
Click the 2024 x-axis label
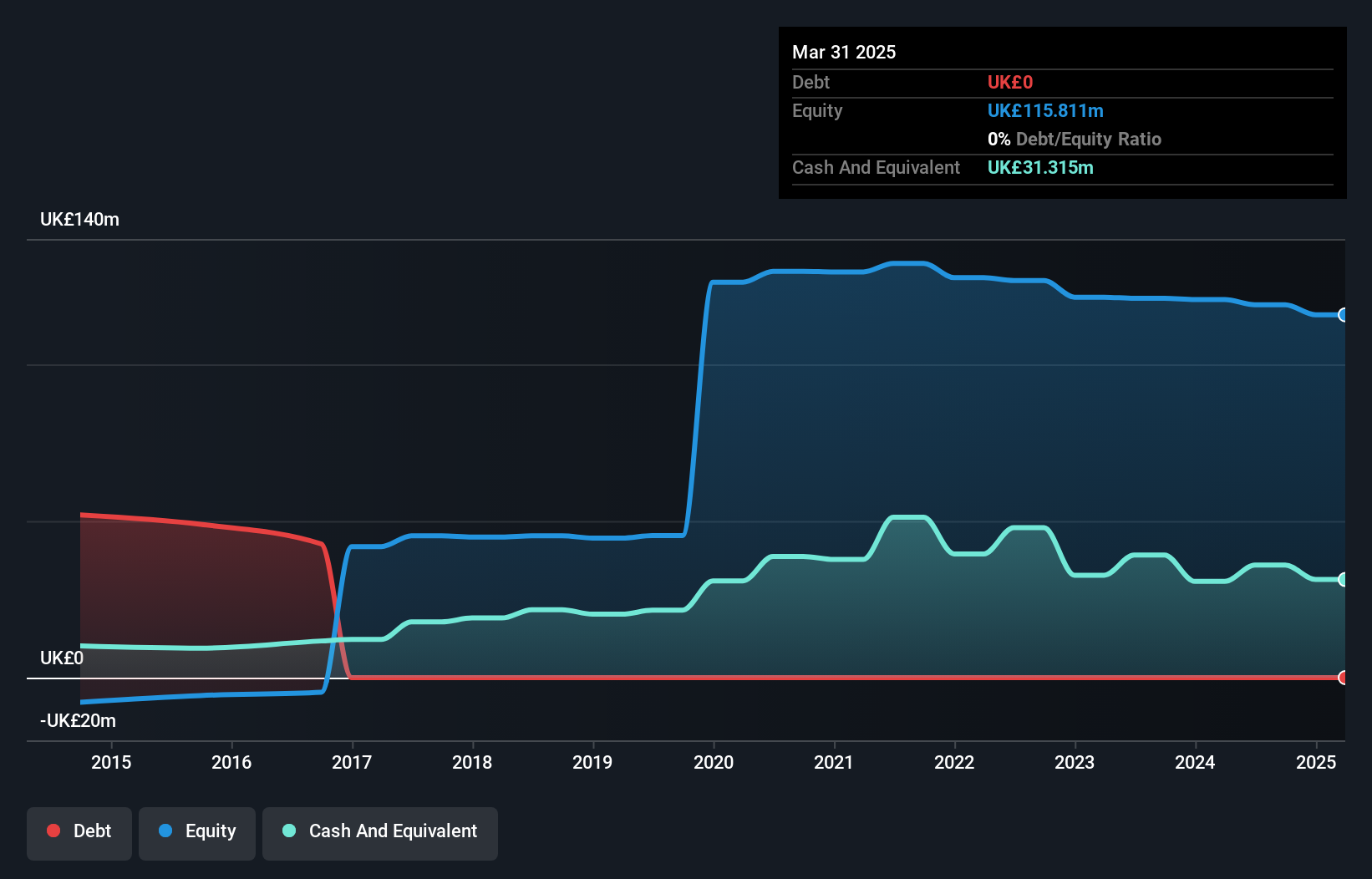1195,762
